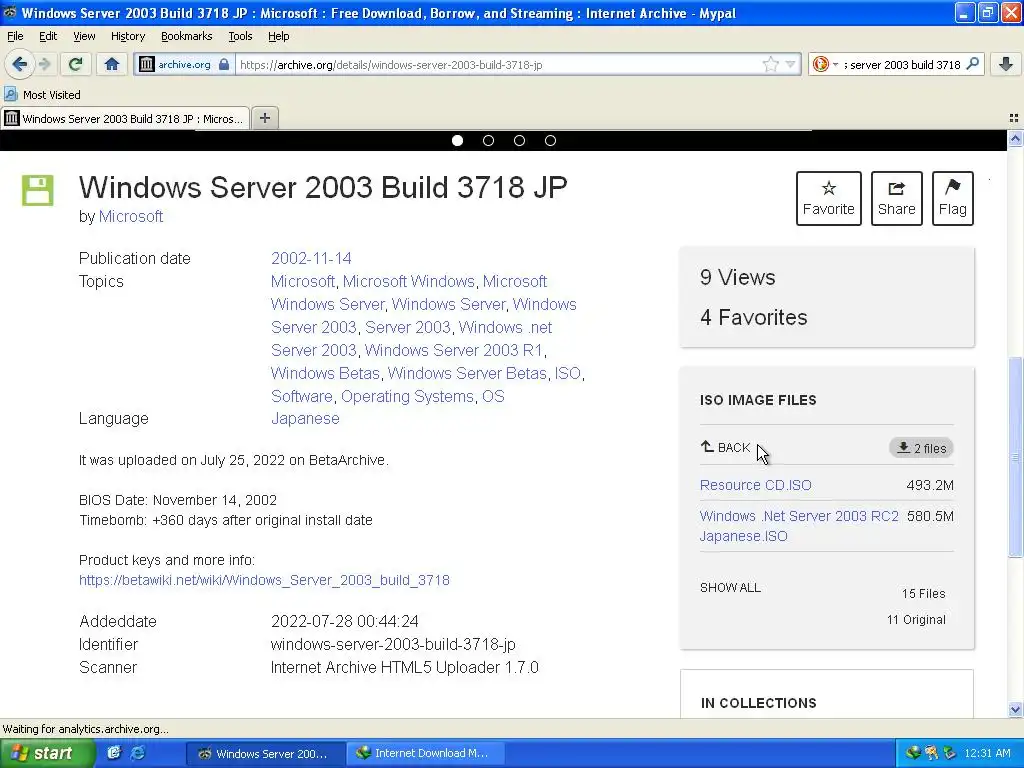Open the Bookmarks menu
The height and width of the screenshot is (768, 1024).
[186, 36]
